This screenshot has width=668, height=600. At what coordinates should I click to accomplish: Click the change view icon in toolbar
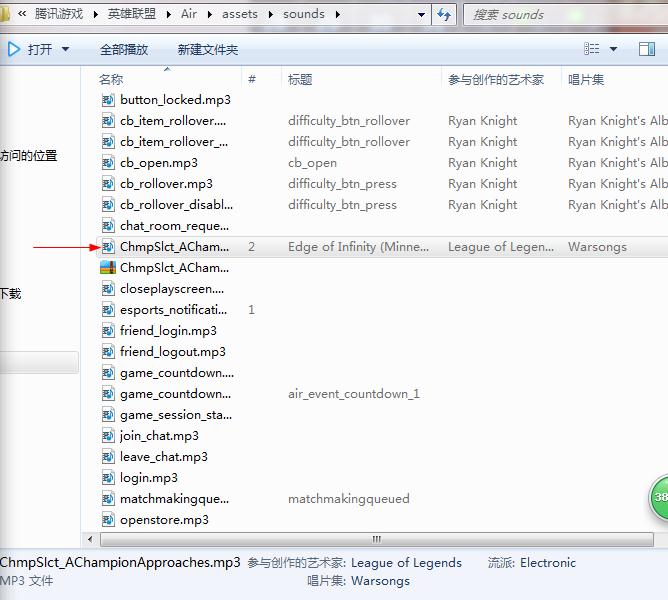click(592, 49)
